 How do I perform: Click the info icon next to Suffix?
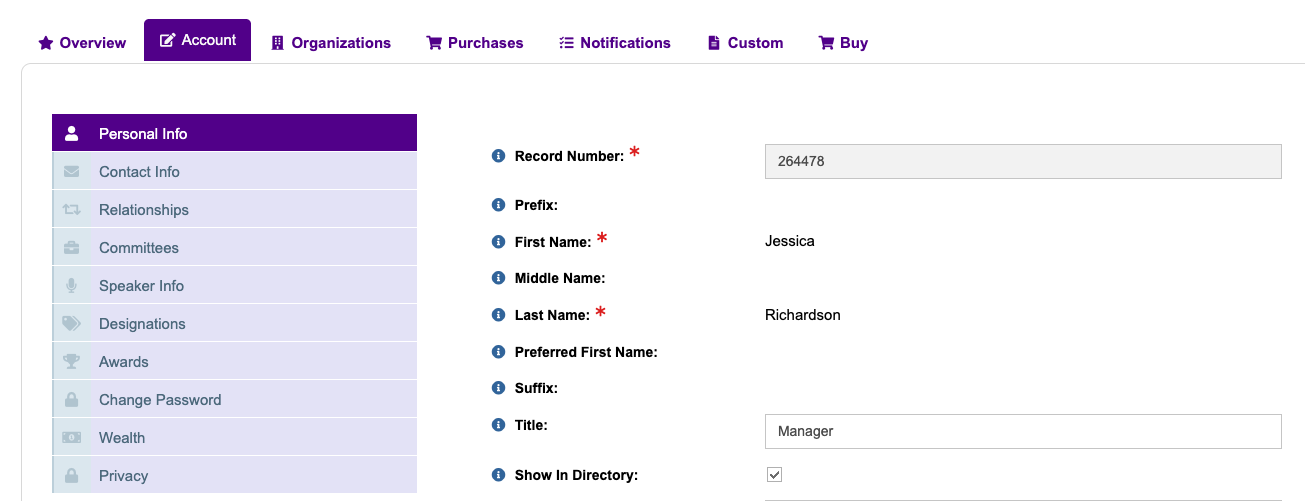click(x=498, y=388)
